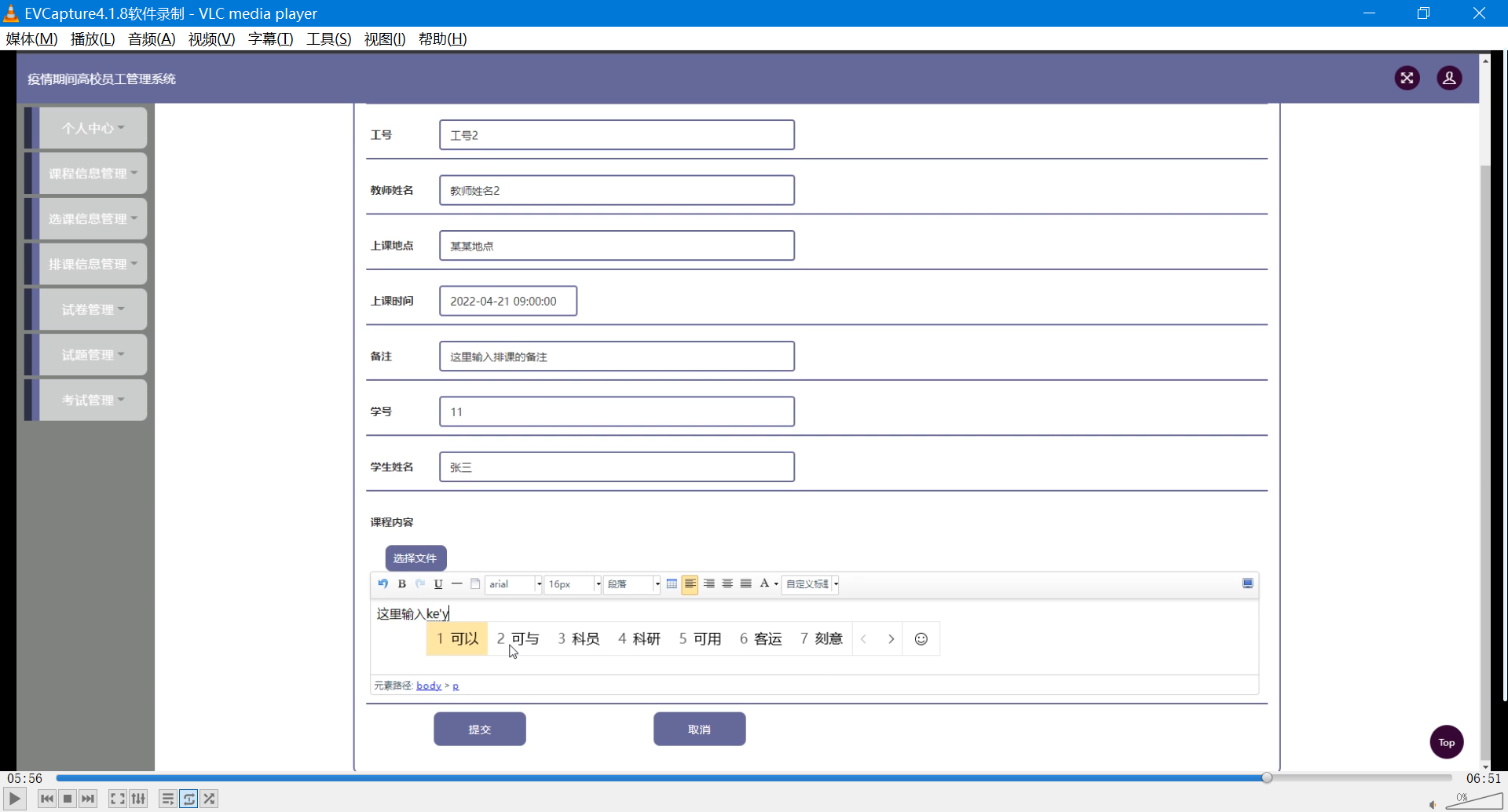1508x812 pixels.
Task: Click the editor fullscreen icon on the right
Action: coord(1247,583)
